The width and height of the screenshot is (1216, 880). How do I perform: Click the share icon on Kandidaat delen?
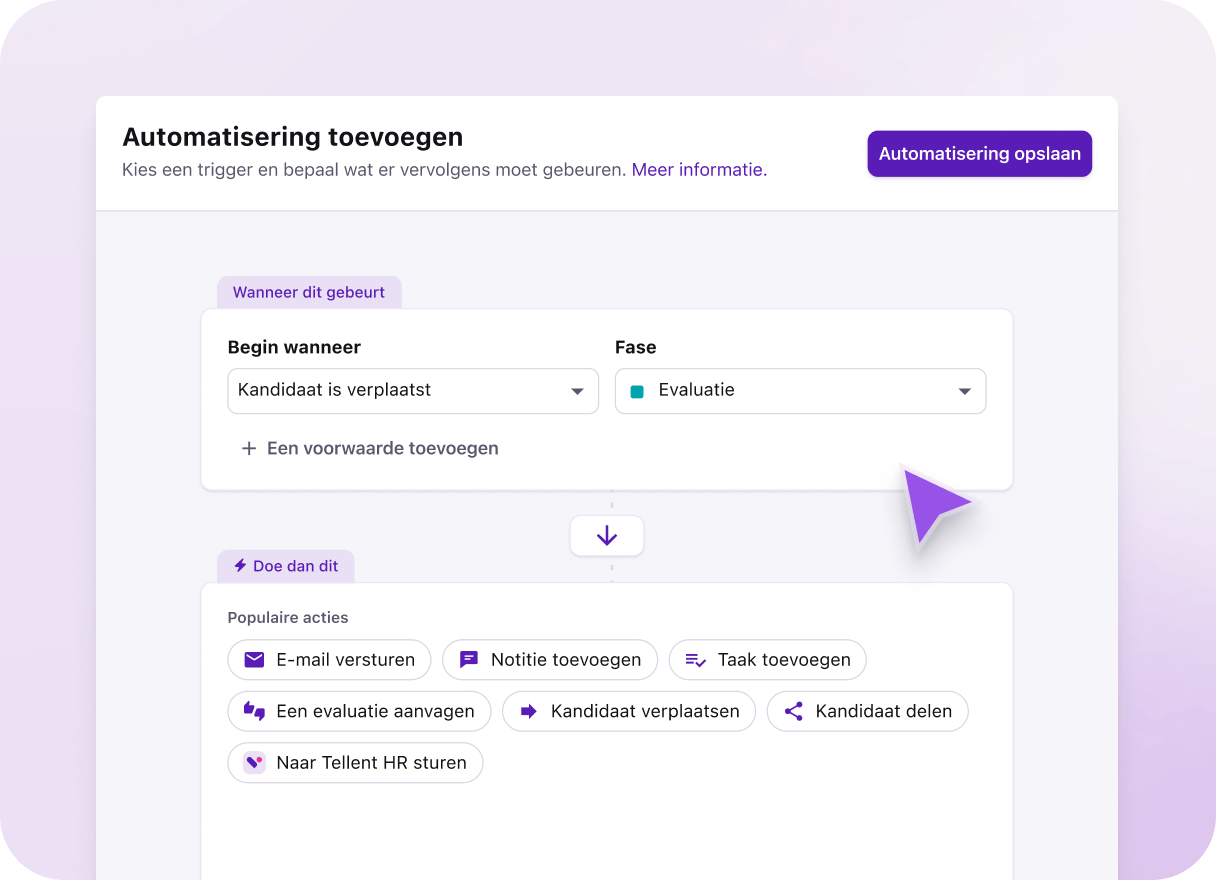[794, 711]
